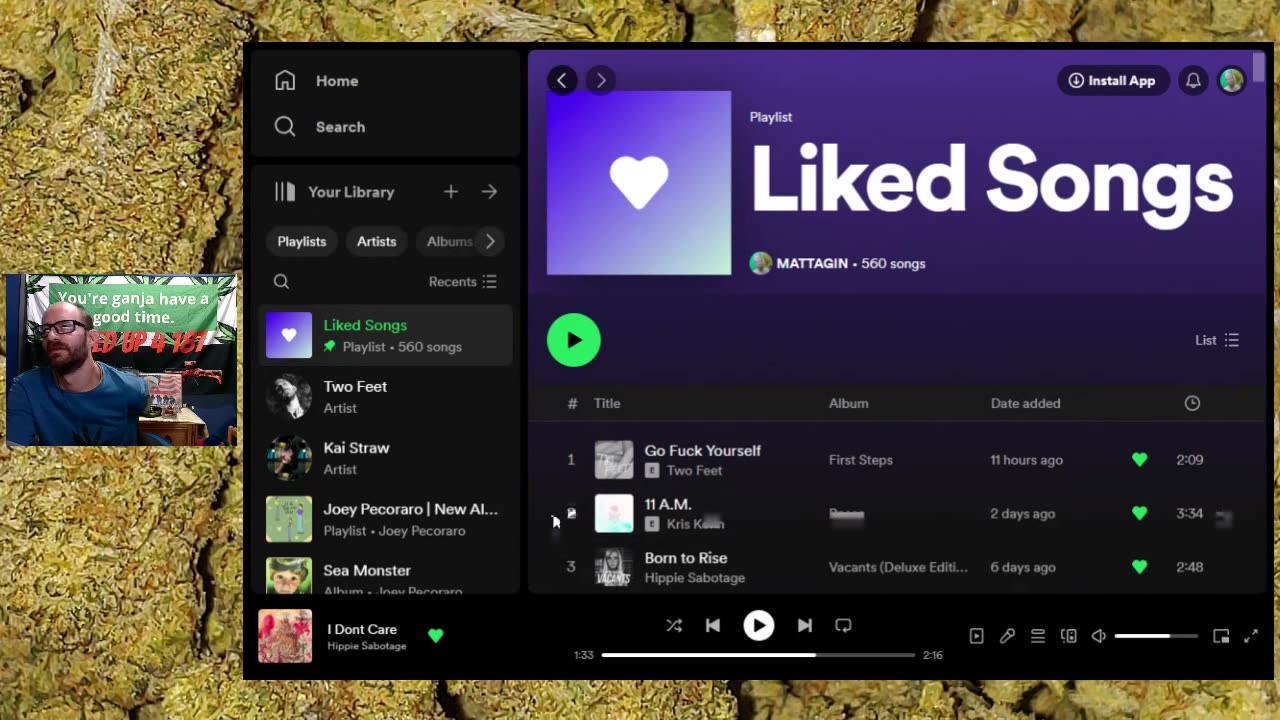The width and height of the screenshot is (1280, 720).
Task: Collapse Your Library icon
Action: point(285,192)
